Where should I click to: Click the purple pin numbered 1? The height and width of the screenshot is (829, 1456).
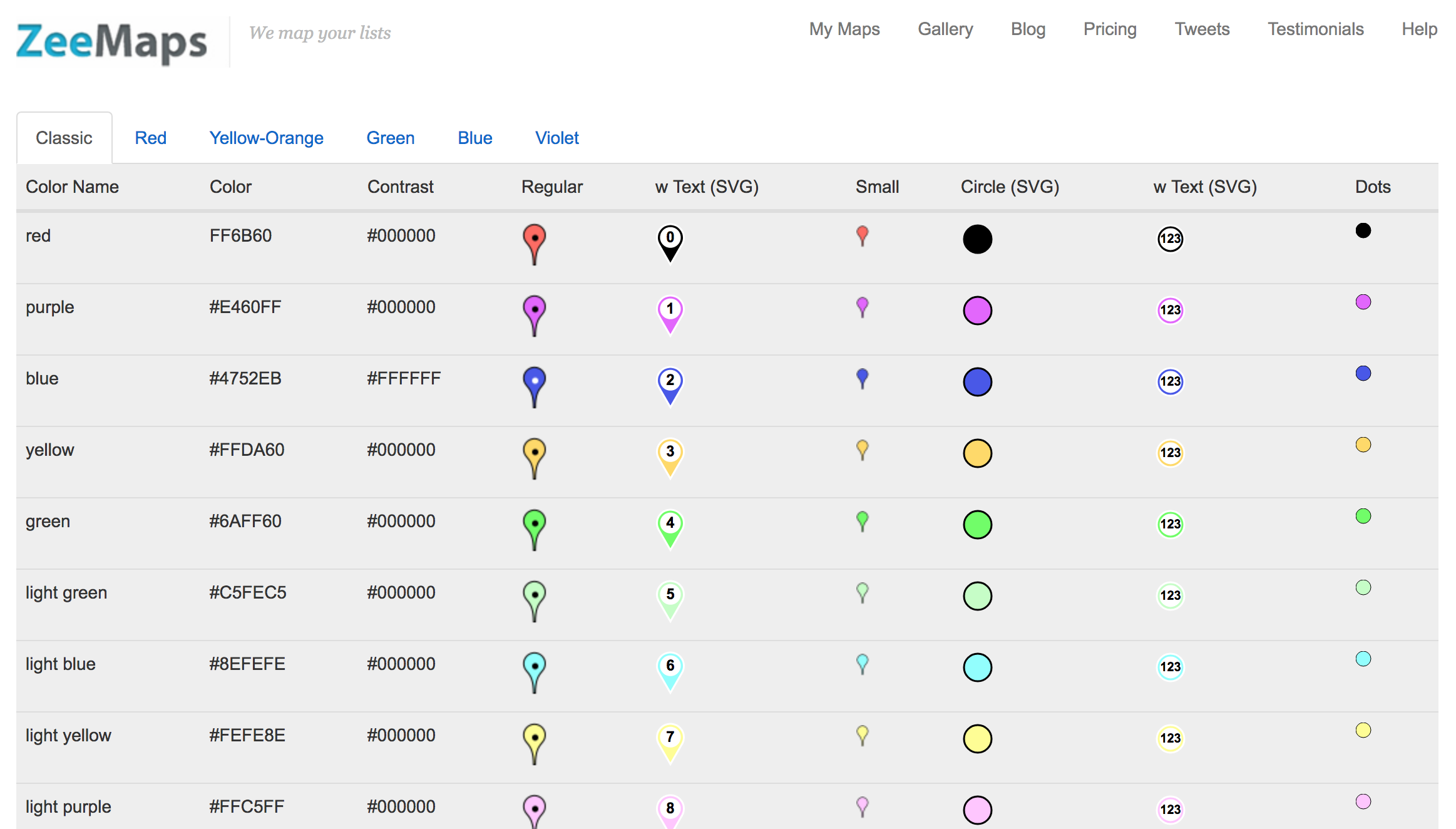tap(670, 313)
